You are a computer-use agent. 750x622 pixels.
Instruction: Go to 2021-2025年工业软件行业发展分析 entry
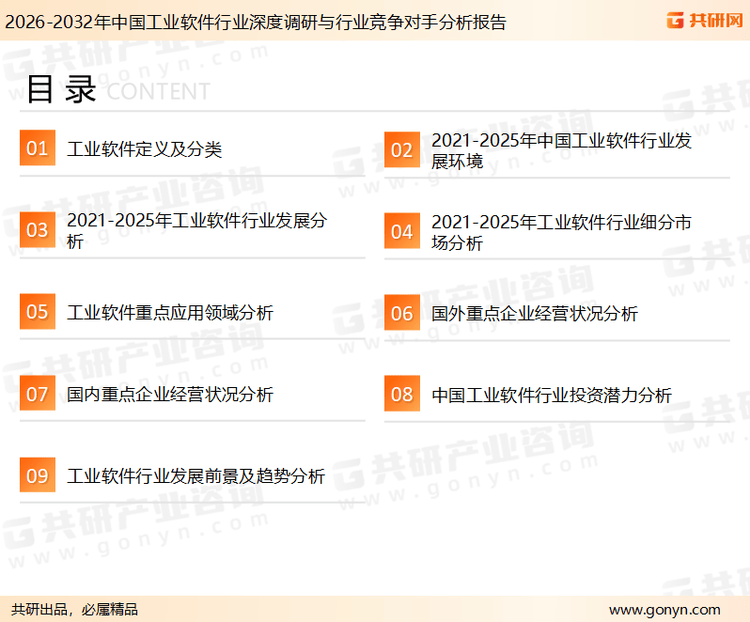click(196, 231)
